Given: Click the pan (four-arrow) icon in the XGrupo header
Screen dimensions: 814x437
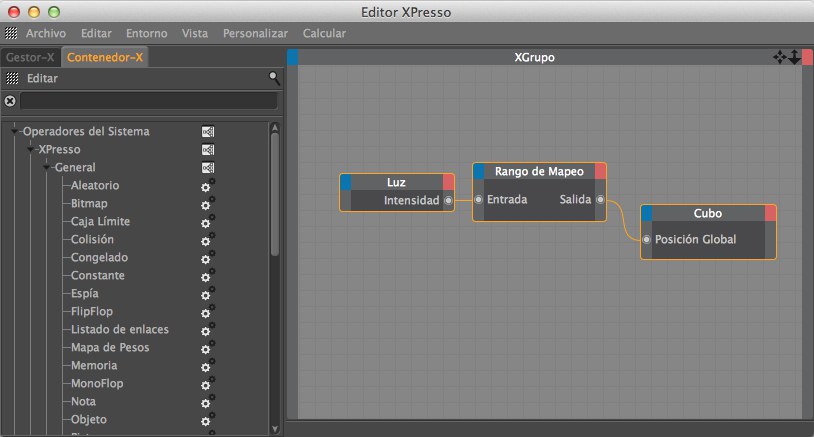Looking at the screenshot, I should click(x=780, y=58).
